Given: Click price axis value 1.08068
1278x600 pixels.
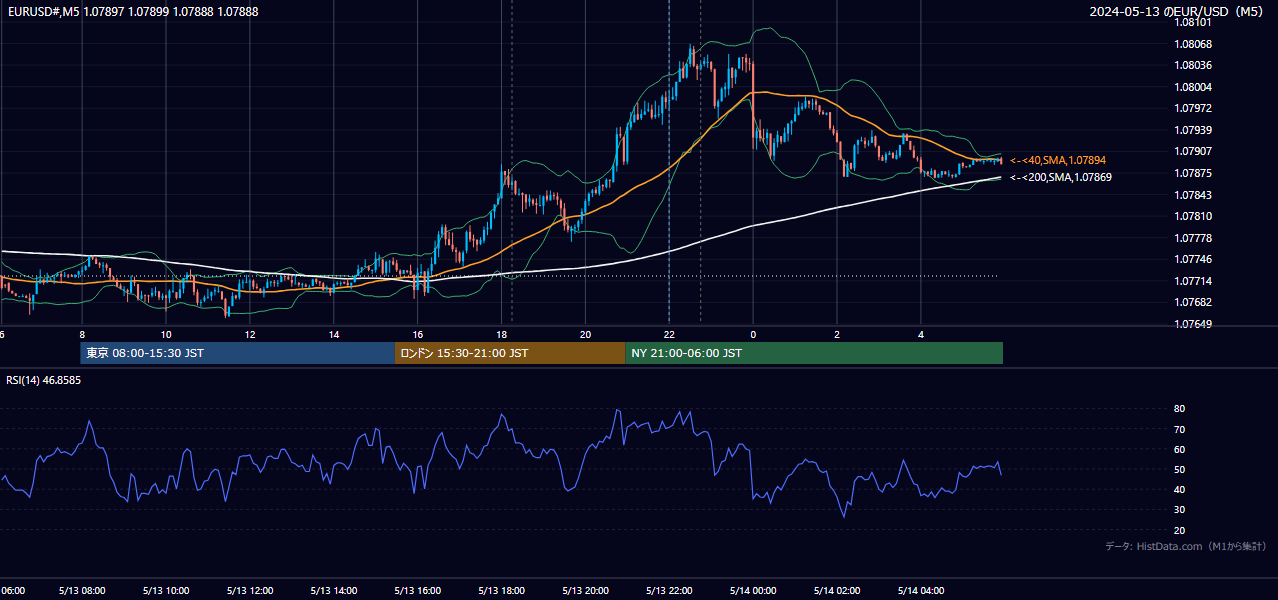Looking at the screenshot, I should point(1194,44).
